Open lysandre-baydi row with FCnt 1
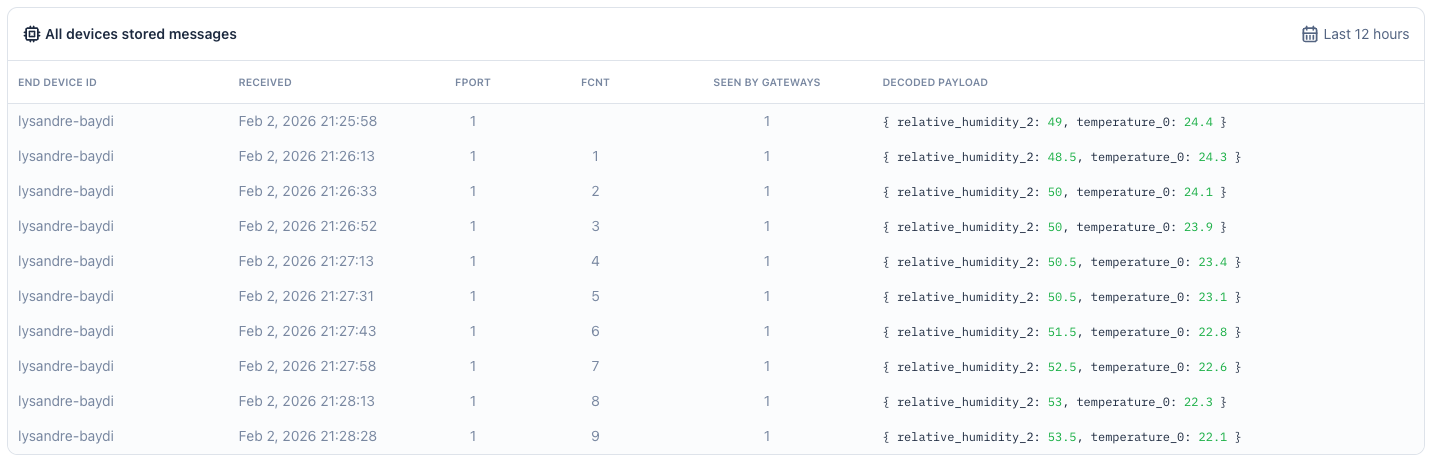The image size is (1436, 466). pos(716,156)
